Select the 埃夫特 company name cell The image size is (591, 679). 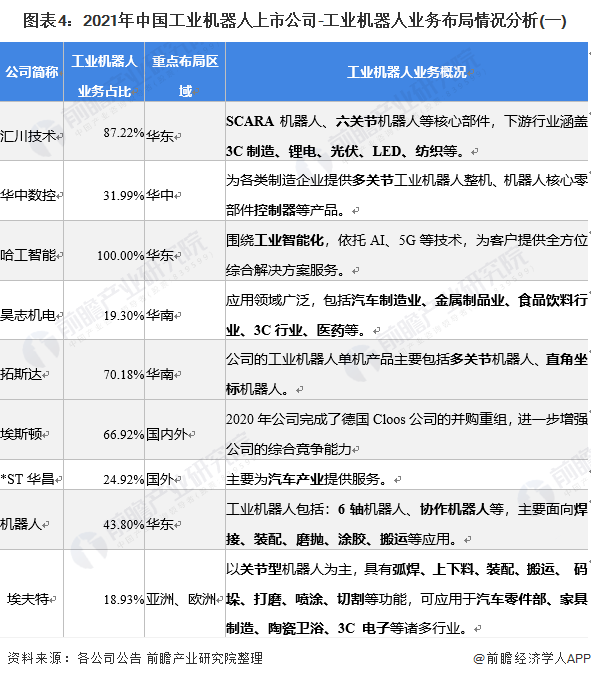[32, 599]
